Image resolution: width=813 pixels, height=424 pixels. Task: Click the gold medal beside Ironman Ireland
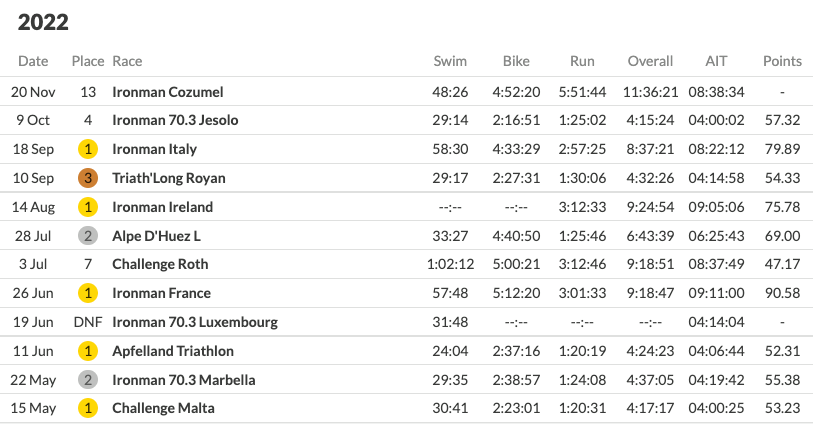tap(88, 207)
